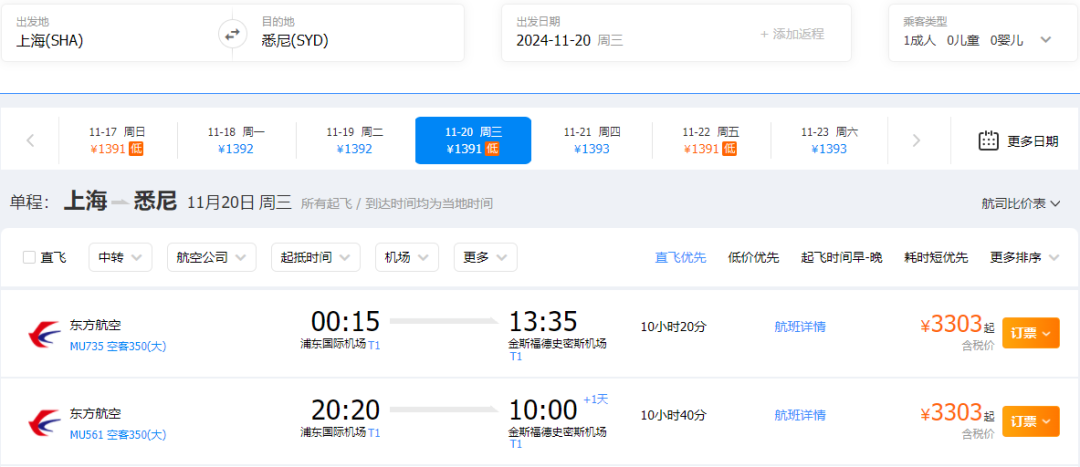The image size is (1080, 467).
Task: Click the swap origin and destination icon
Action: (232, 34)
